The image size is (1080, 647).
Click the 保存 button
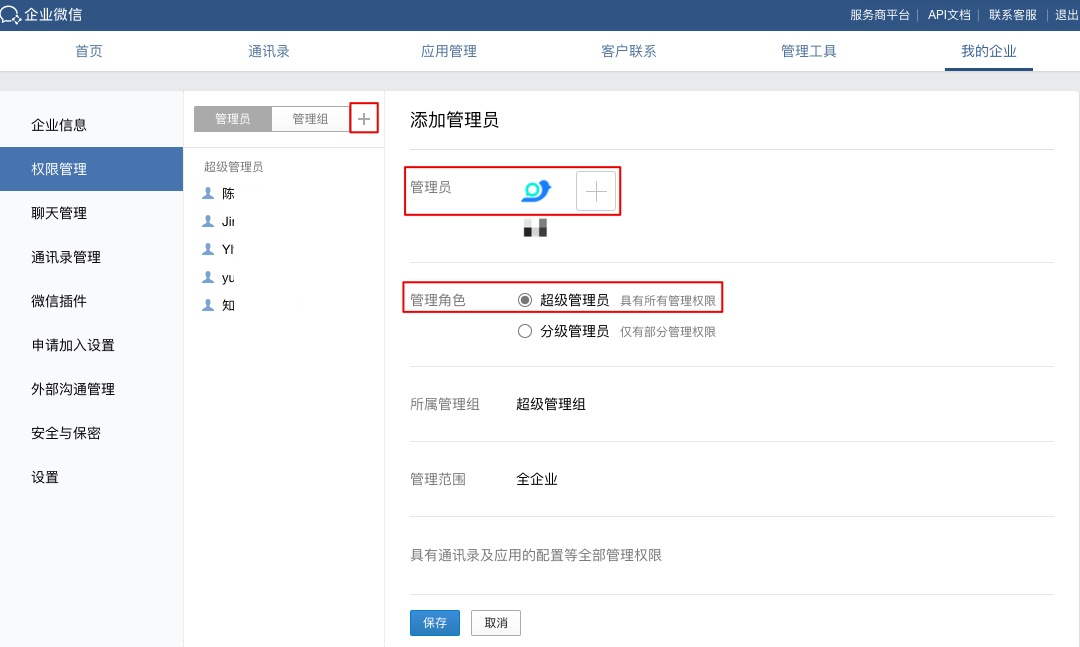click(435, 623)
